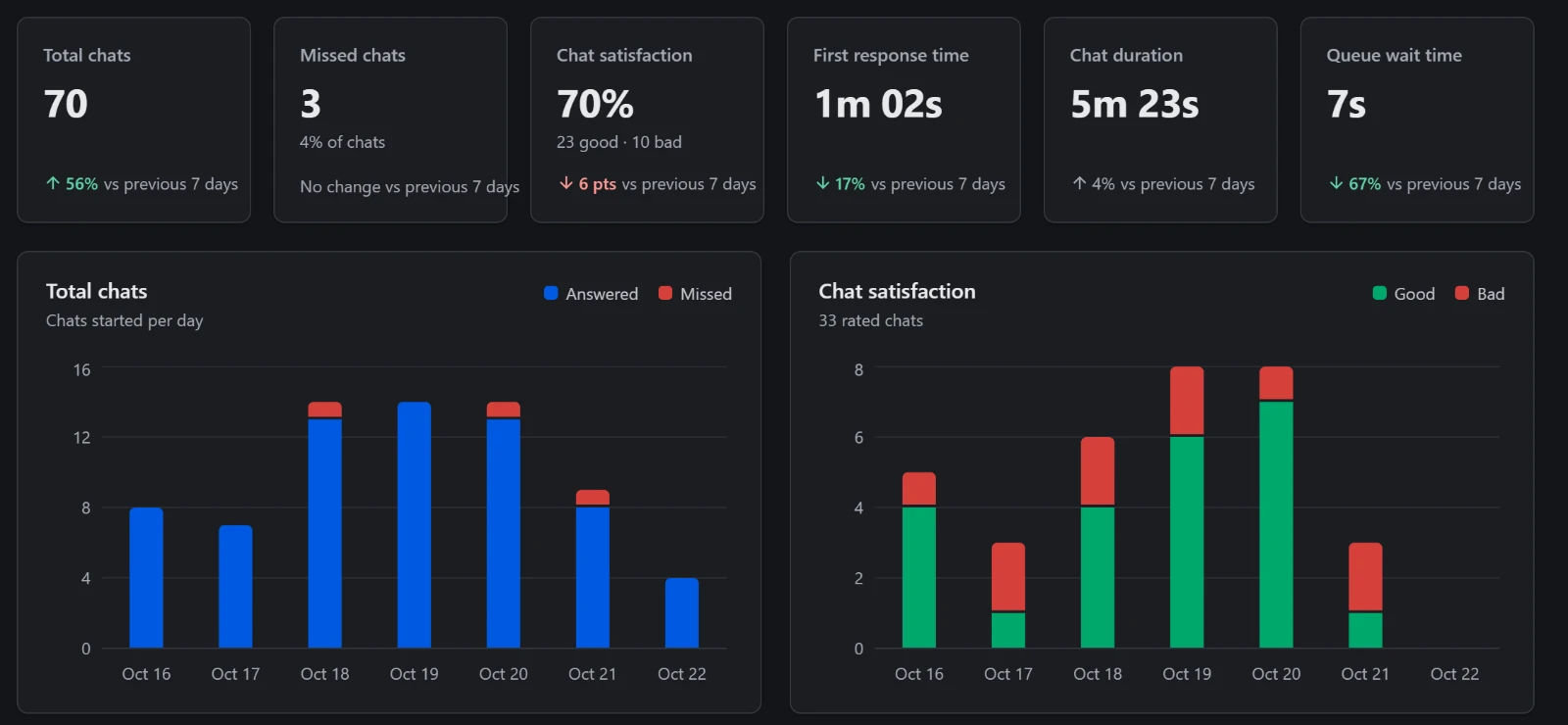This screenshot has width=1568, height=725.
Task: Click the 7s queue wait time value
Action: tap(1347, 104)
